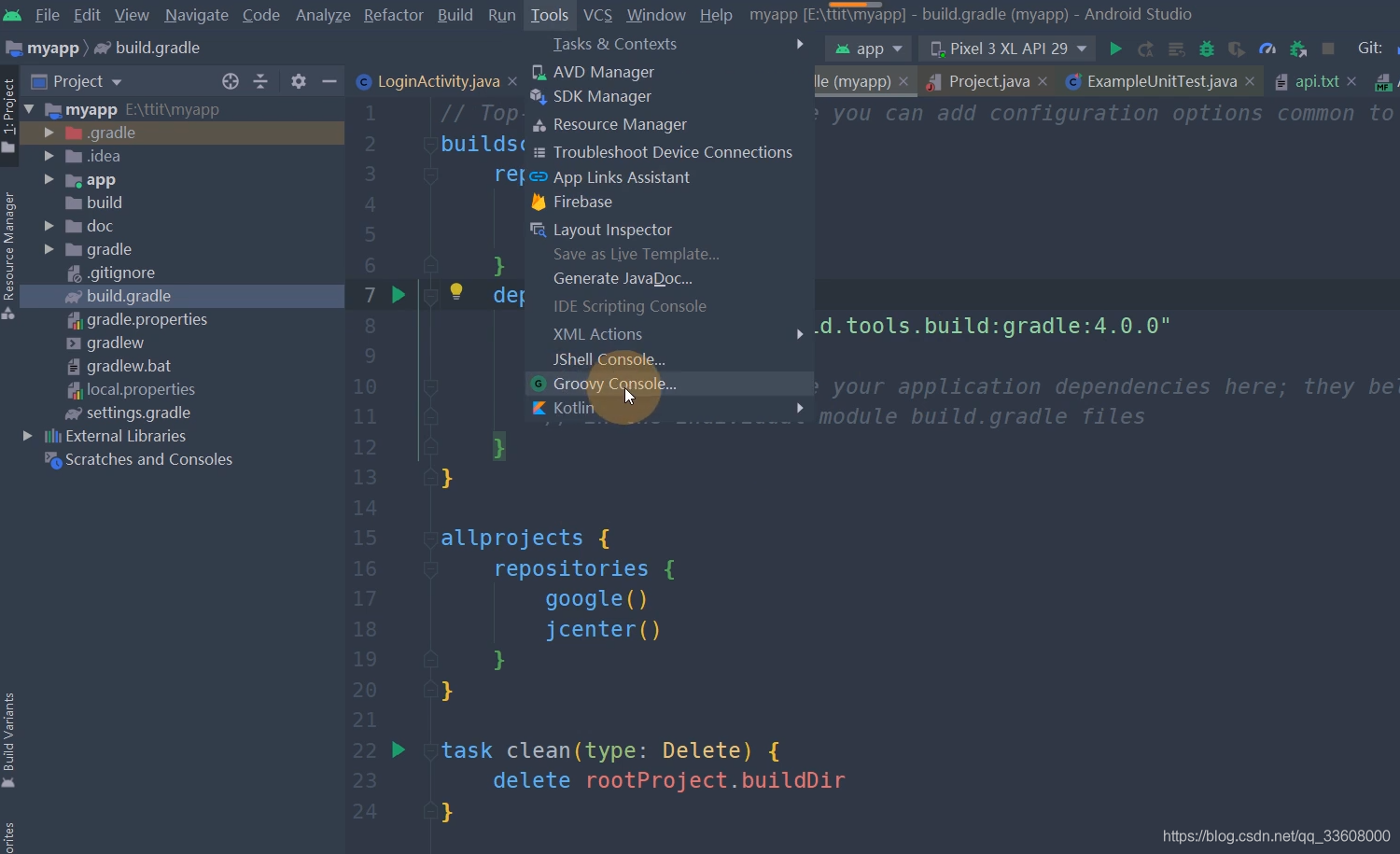The width and height of the screenshot is (1400, 854).
Task: Open the Refactor menu
Action: [x=393, y=15]
